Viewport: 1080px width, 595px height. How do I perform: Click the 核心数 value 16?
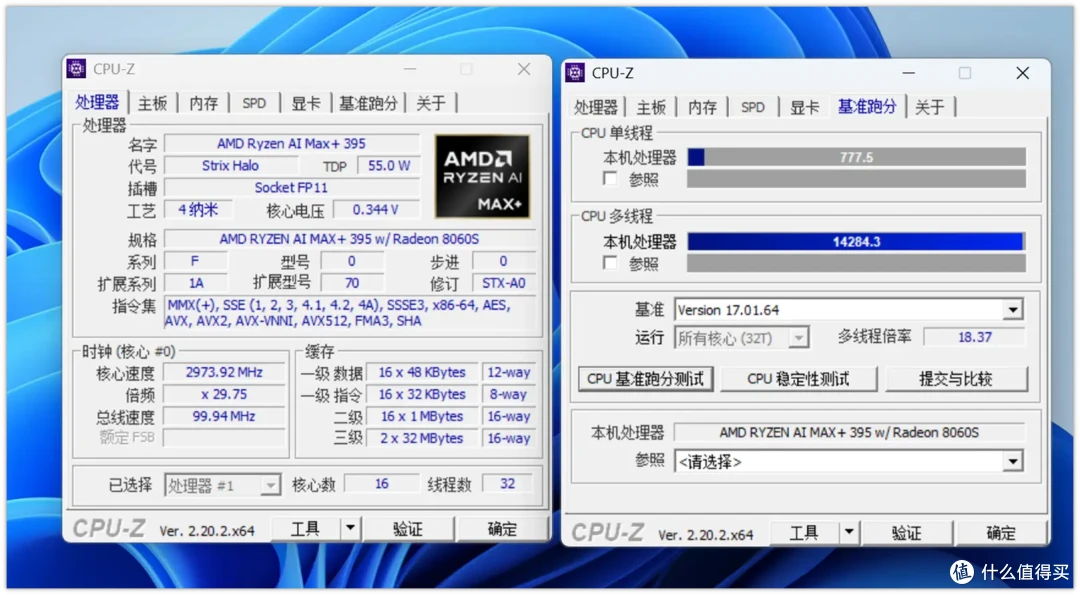(382, 483)
